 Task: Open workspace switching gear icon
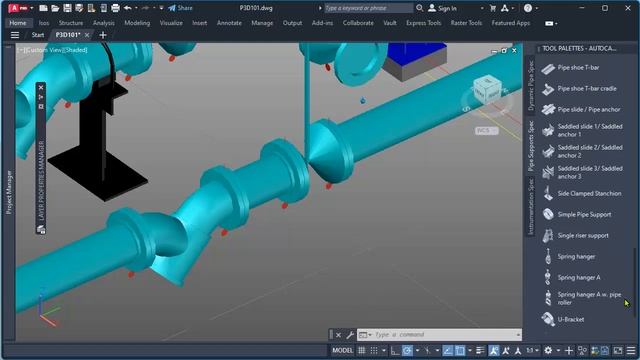(x=548, y=350)
